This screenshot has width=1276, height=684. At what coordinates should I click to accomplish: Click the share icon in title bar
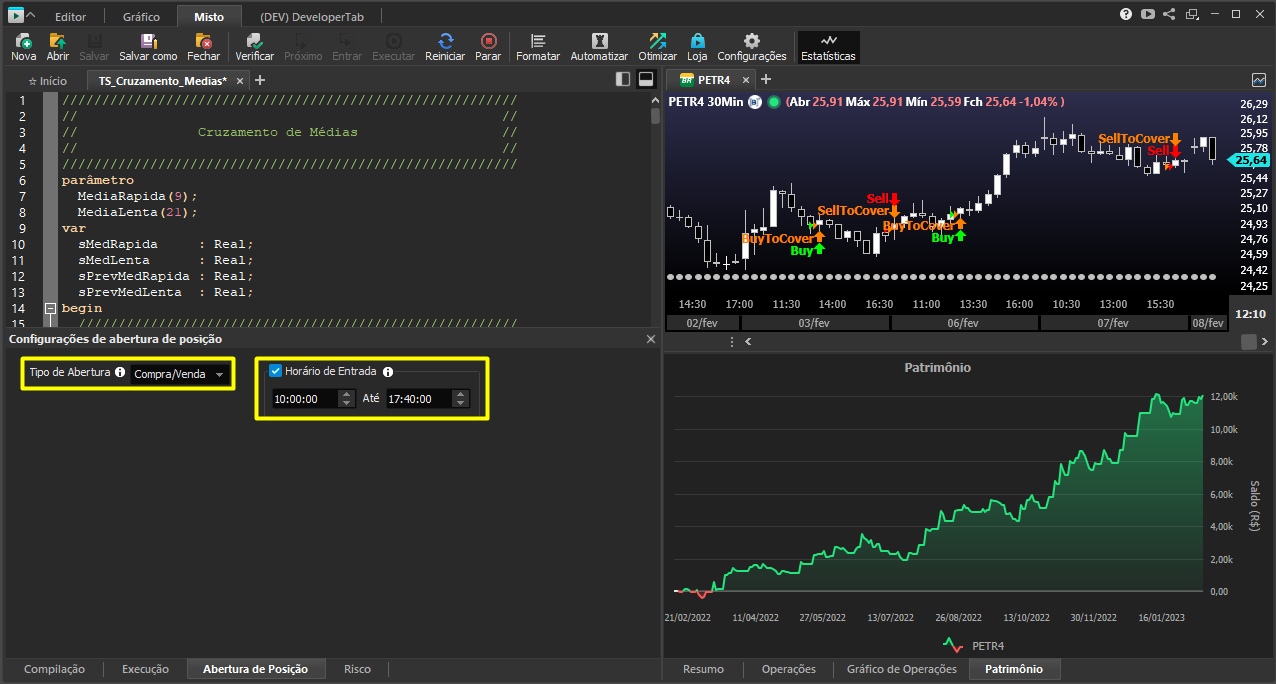coord(1170,14)
